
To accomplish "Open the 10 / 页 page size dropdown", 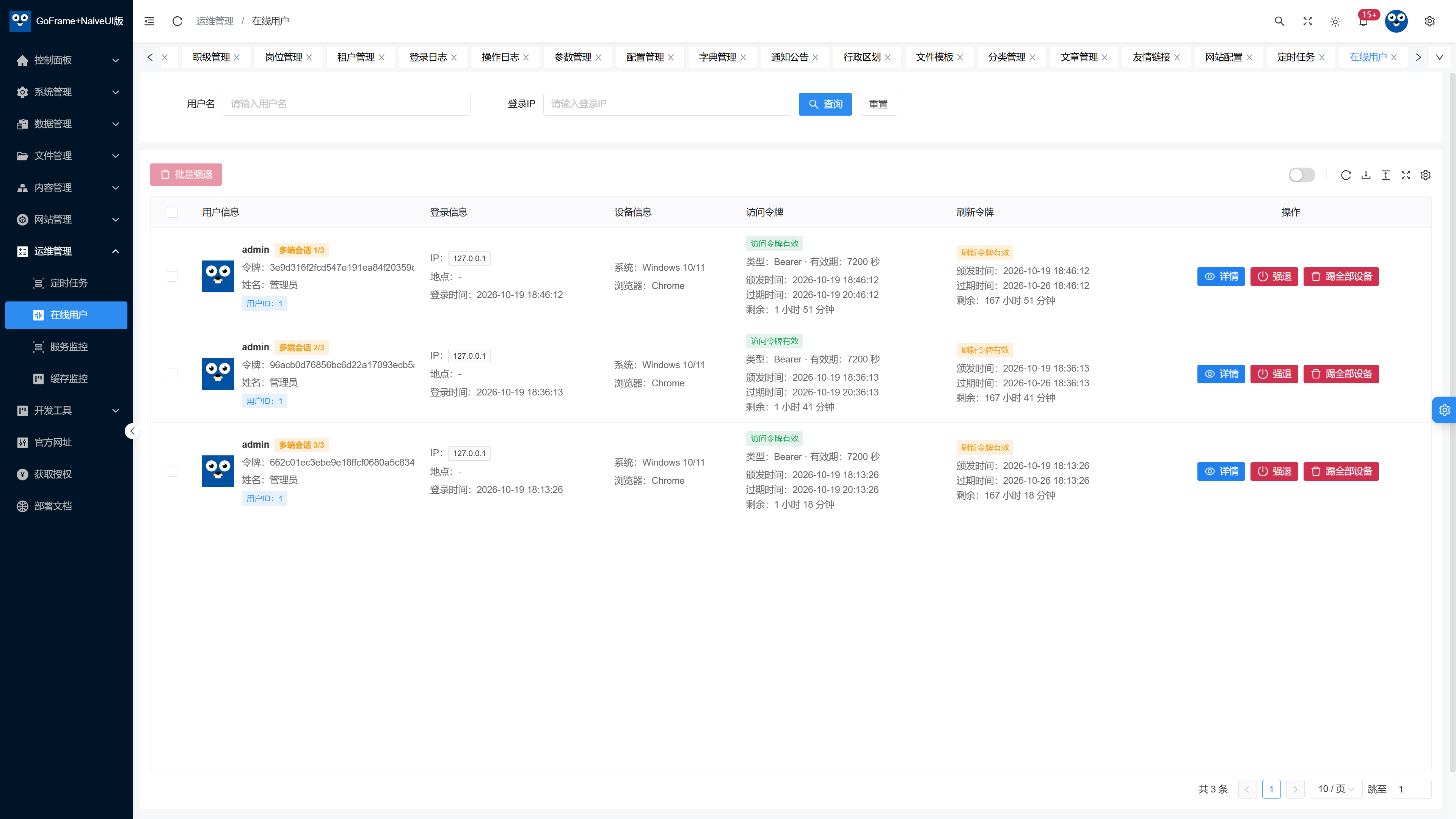I will click(1335, 789).
